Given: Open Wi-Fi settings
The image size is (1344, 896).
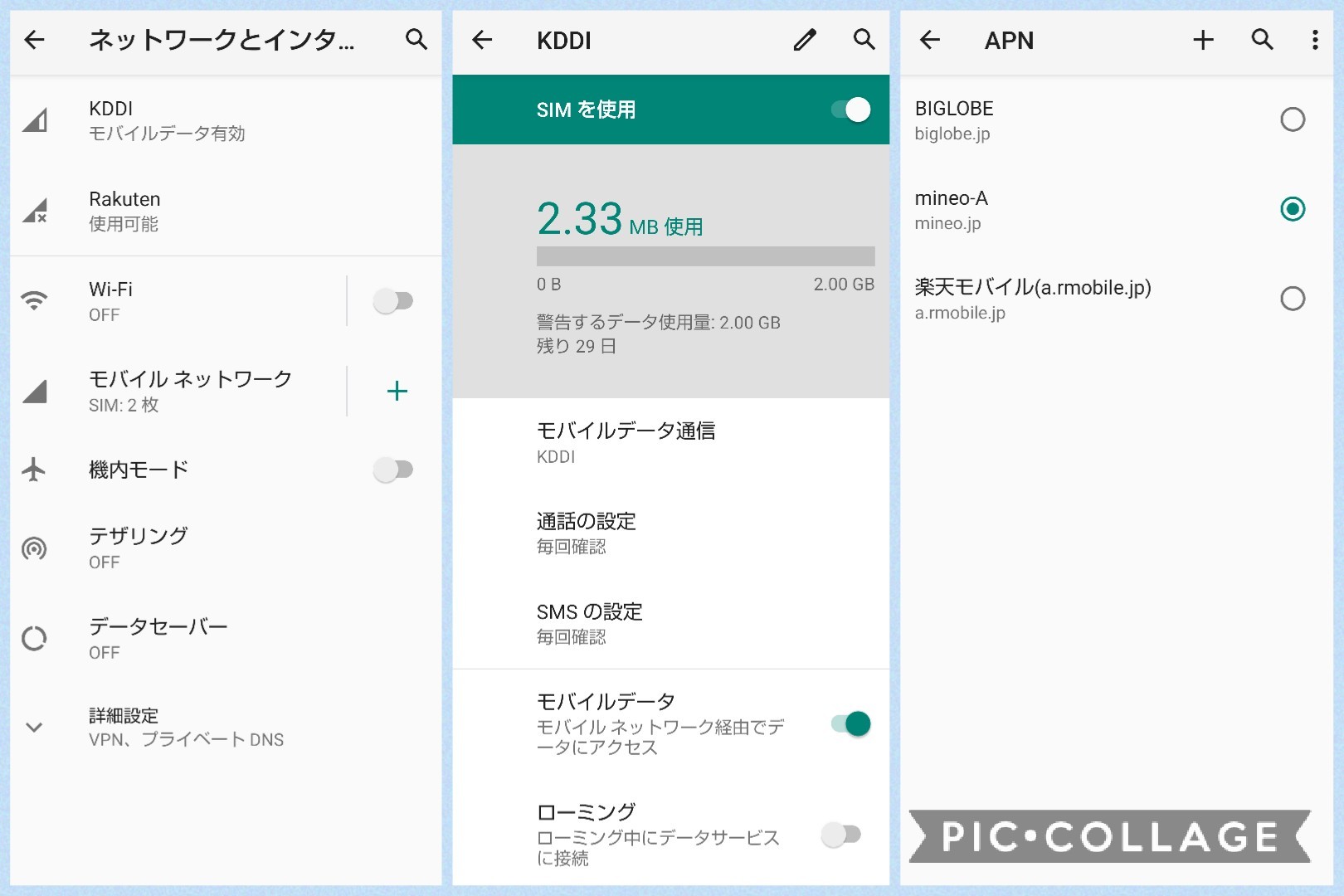Looking at the screenshot, I should [x=178, y=300].
